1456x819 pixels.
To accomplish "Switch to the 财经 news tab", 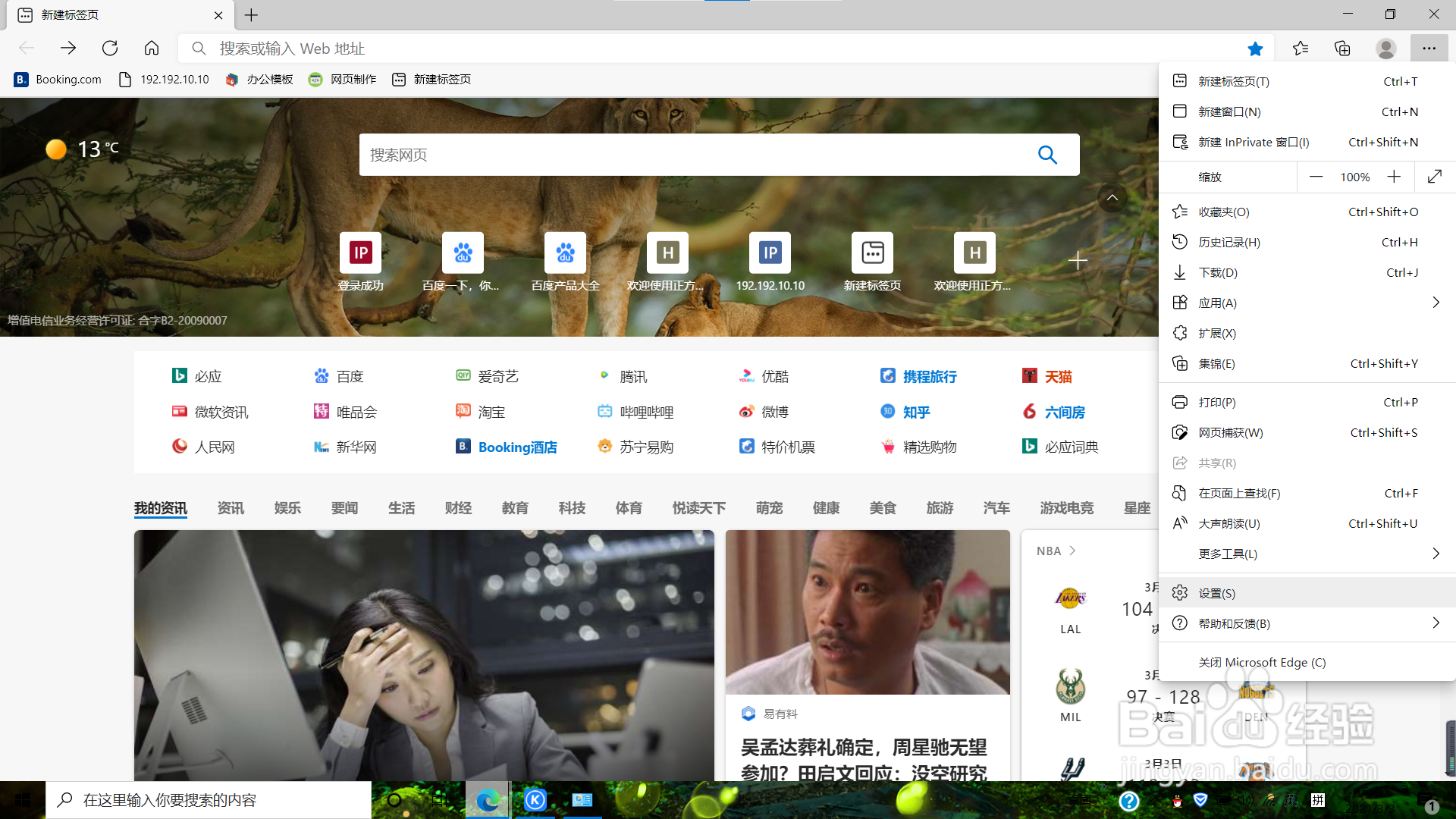I will click(x=458, y=508).
